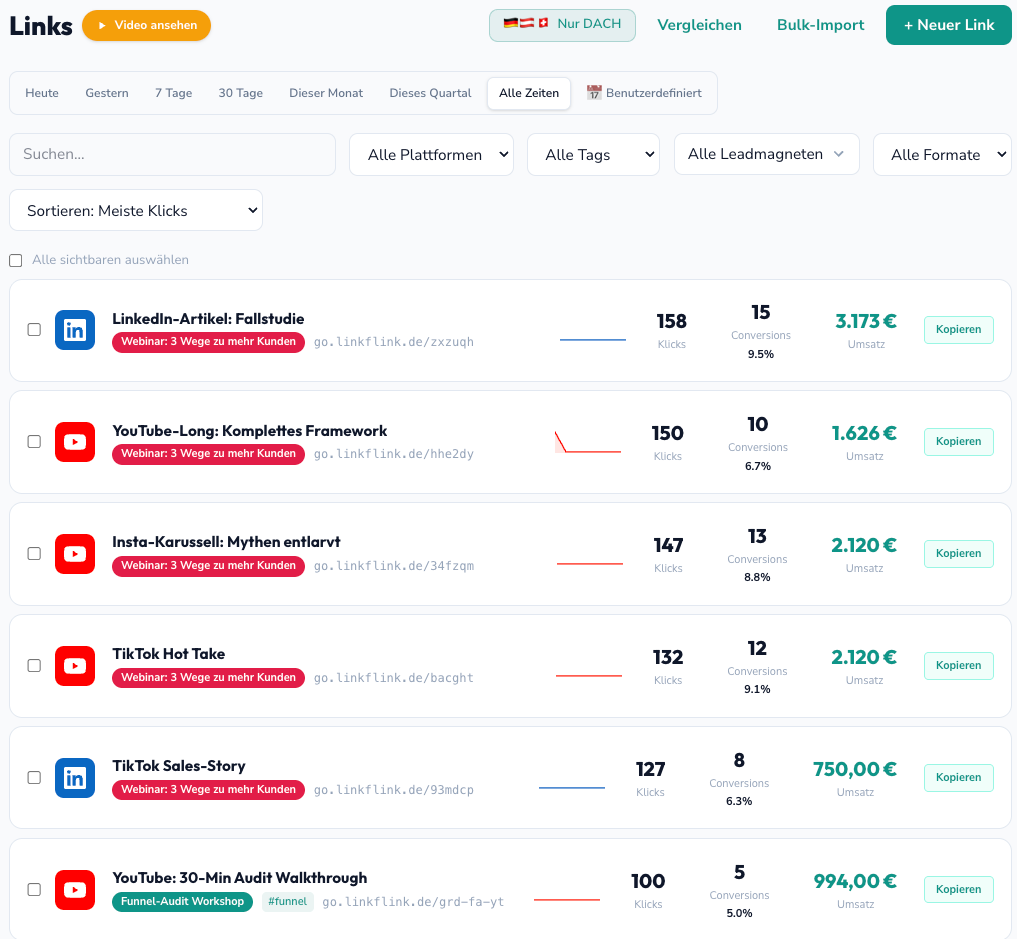Viewport: 1017px width, 939px height.
Task: Expand the 'Alle Tags' filter dropdown
Action: (x=593, y=154)
